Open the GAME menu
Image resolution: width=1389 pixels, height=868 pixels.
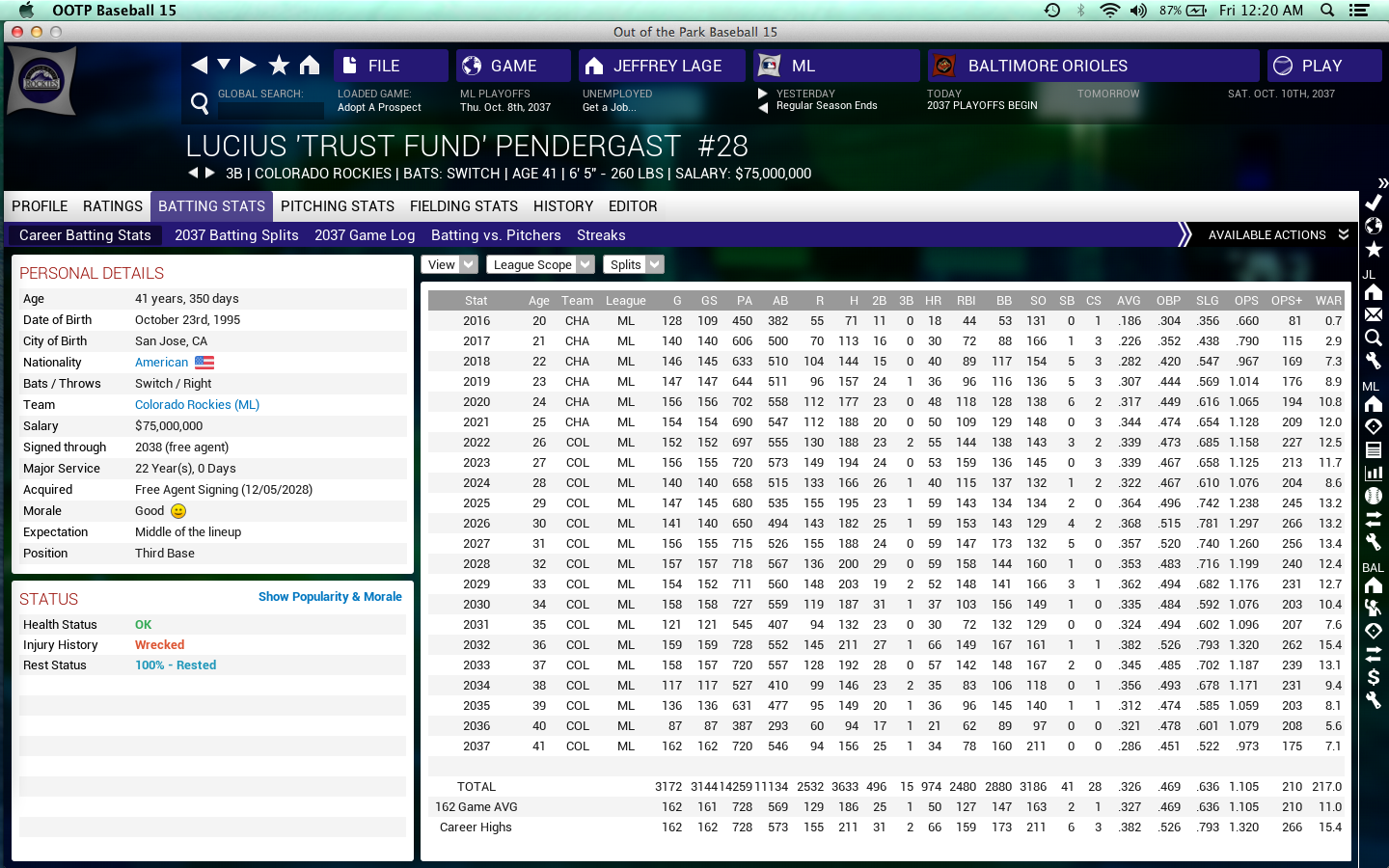(513, 66)
